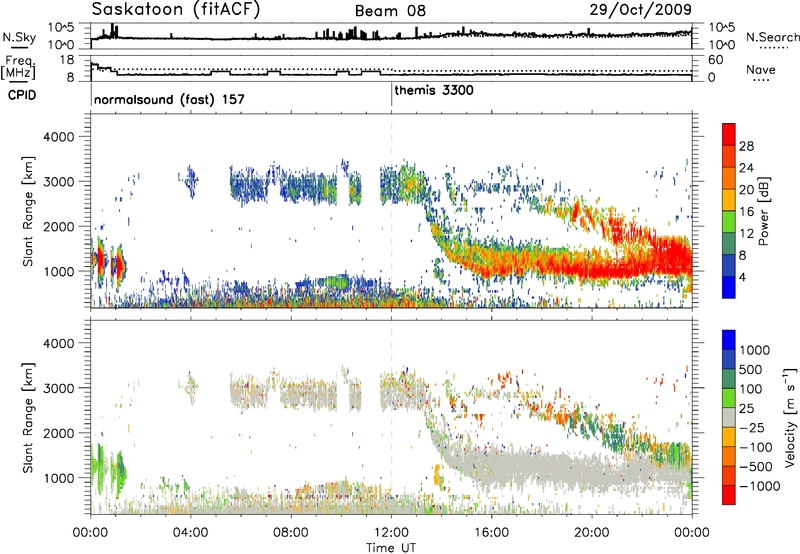The width and height of the screenshot is (800, 554).
Task: Click the 'themis 3300' CPID text
Action: click(x=434, y=90)
